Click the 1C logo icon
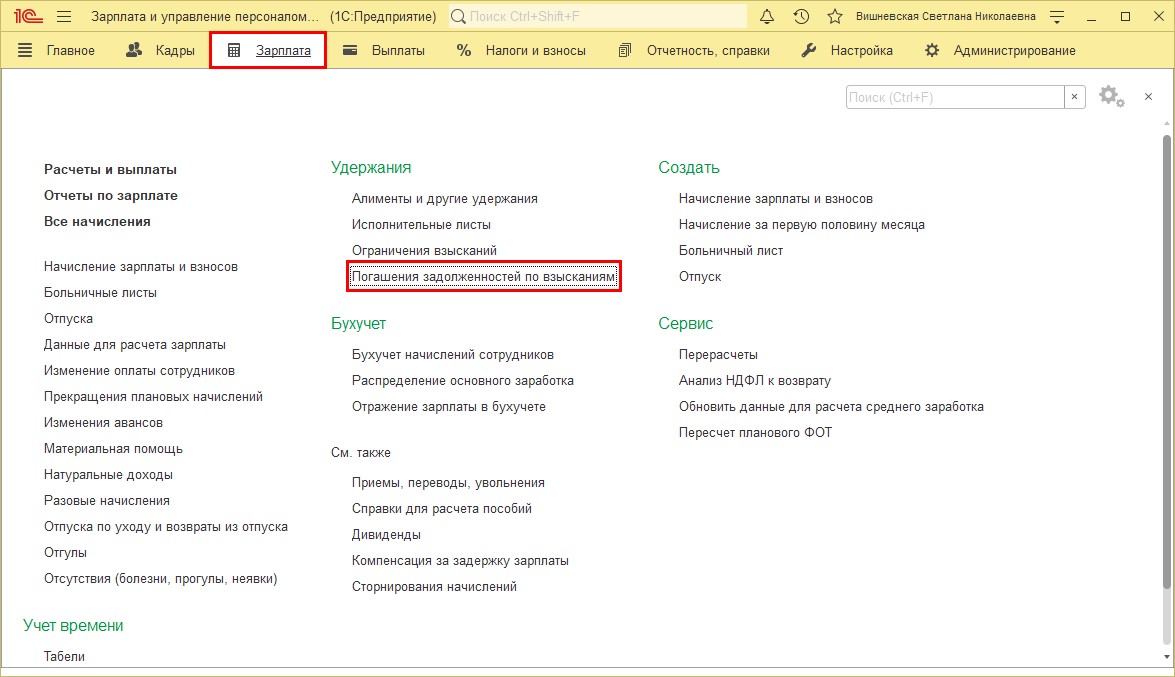The height and width of the screenshot is (677, 1175). point(25,17)
